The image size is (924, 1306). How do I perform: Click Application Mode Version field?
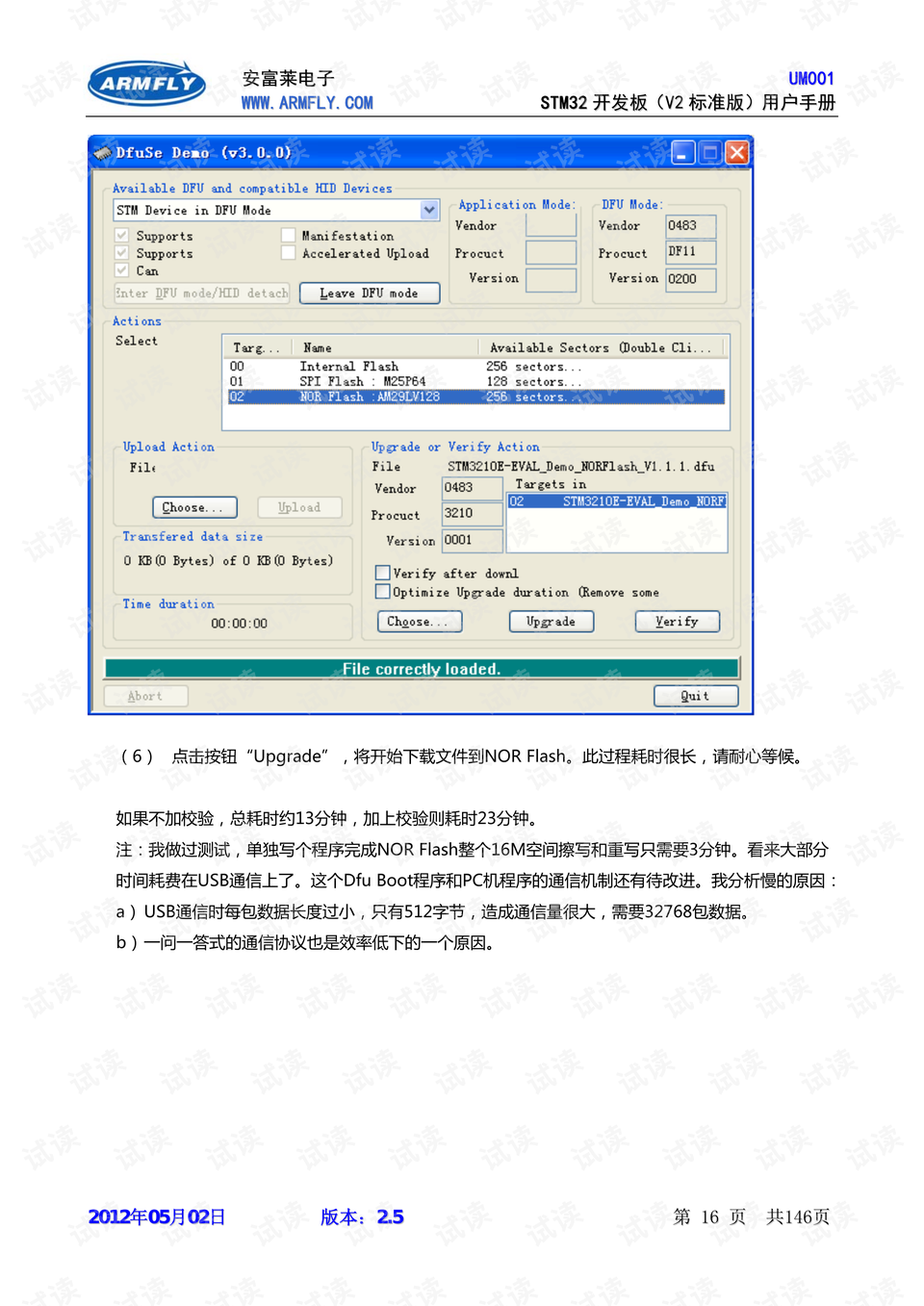point(551,279)
